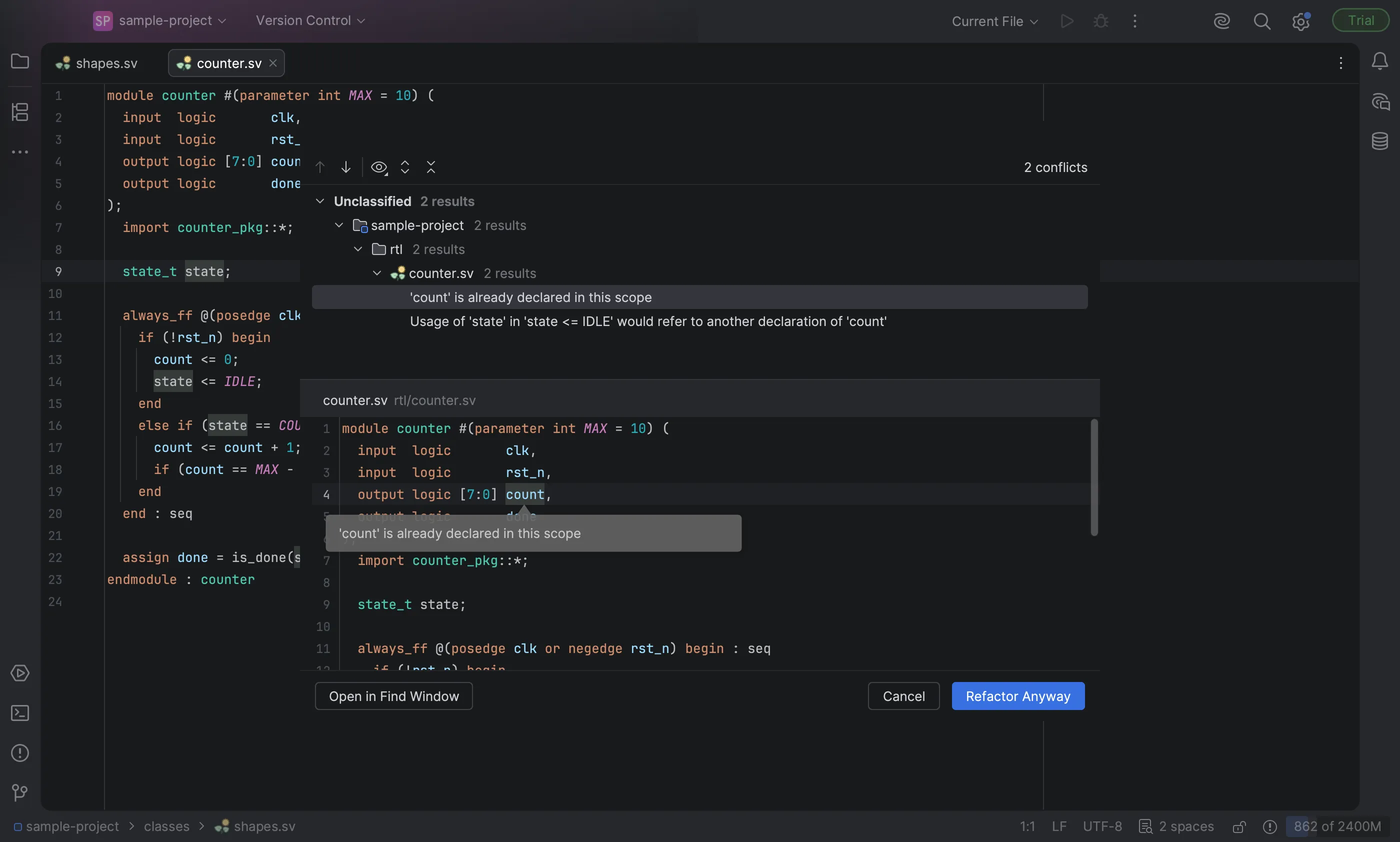
Task: Toggle read-only lock icon in status bar
Action: tap(1239, 826)
